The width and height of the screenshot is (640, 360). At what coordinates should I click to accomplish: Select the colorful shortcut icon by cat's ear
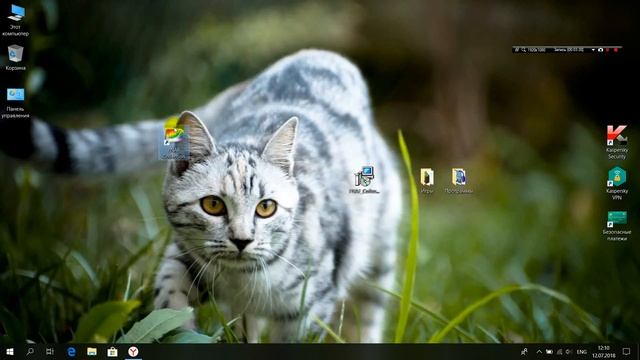click(175, 139)
